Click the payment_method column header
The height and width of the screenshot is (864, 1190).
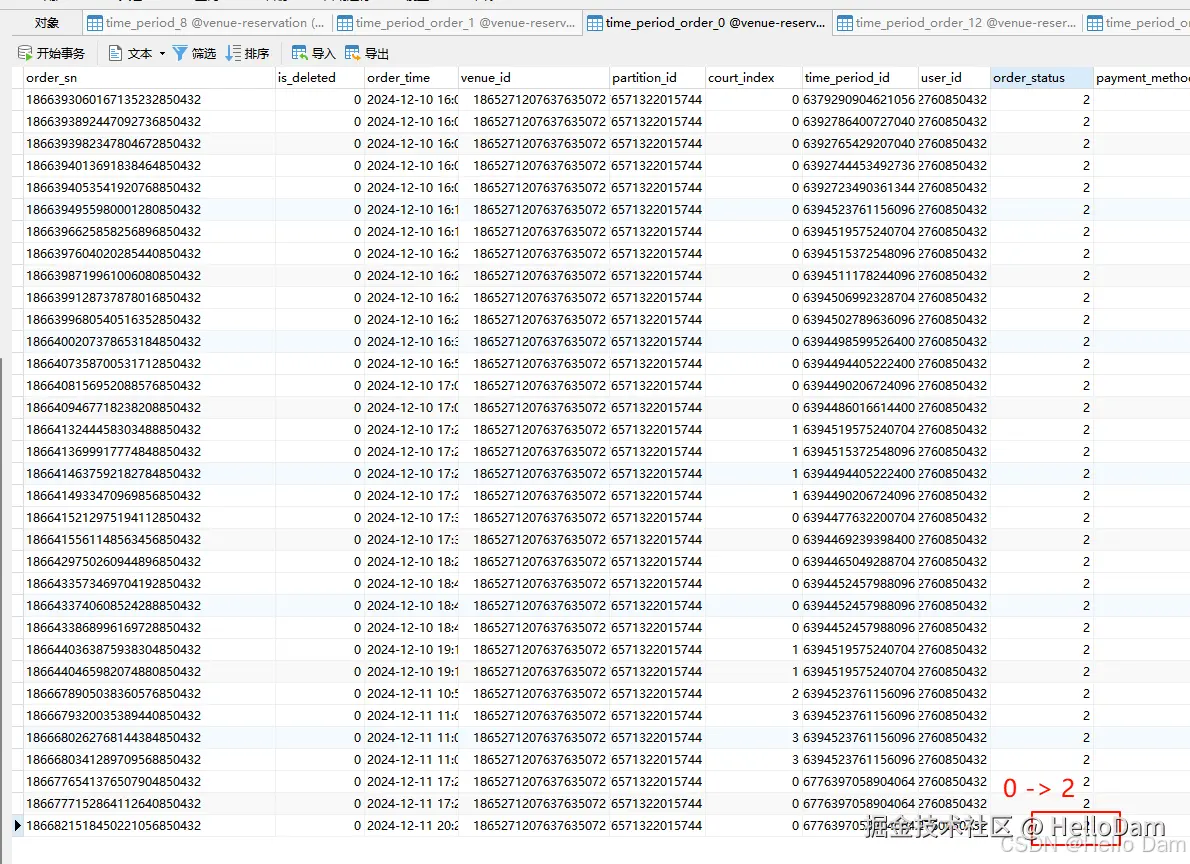coord(1141,77)
